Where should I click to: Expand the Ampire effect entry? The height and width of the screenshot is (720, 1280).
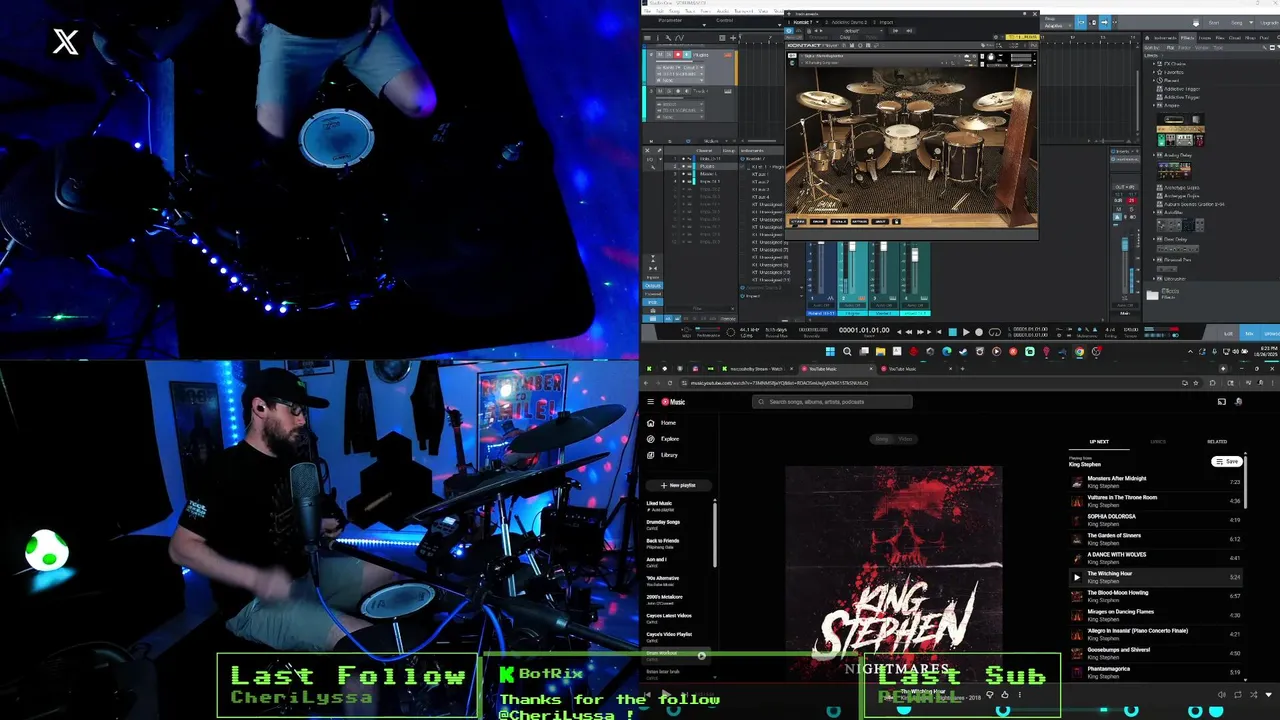point(1154,105)
